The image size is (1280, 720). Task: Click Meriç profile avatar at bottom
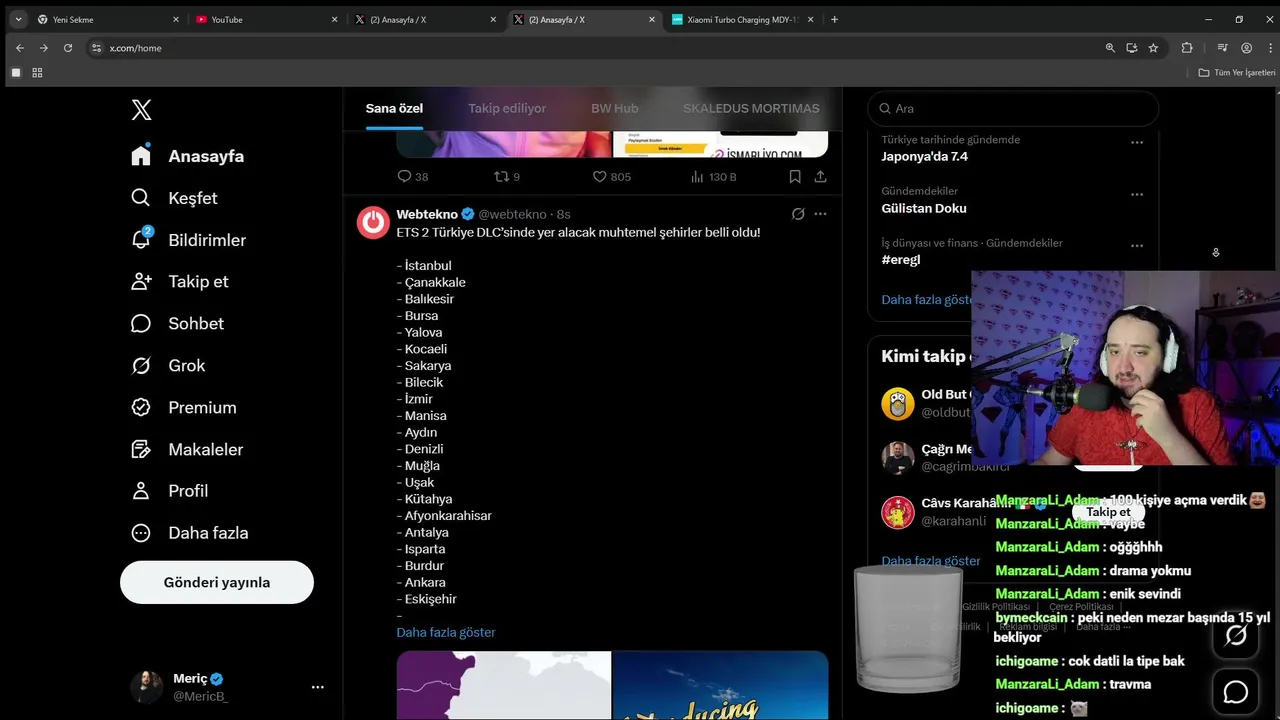(146, 687)
